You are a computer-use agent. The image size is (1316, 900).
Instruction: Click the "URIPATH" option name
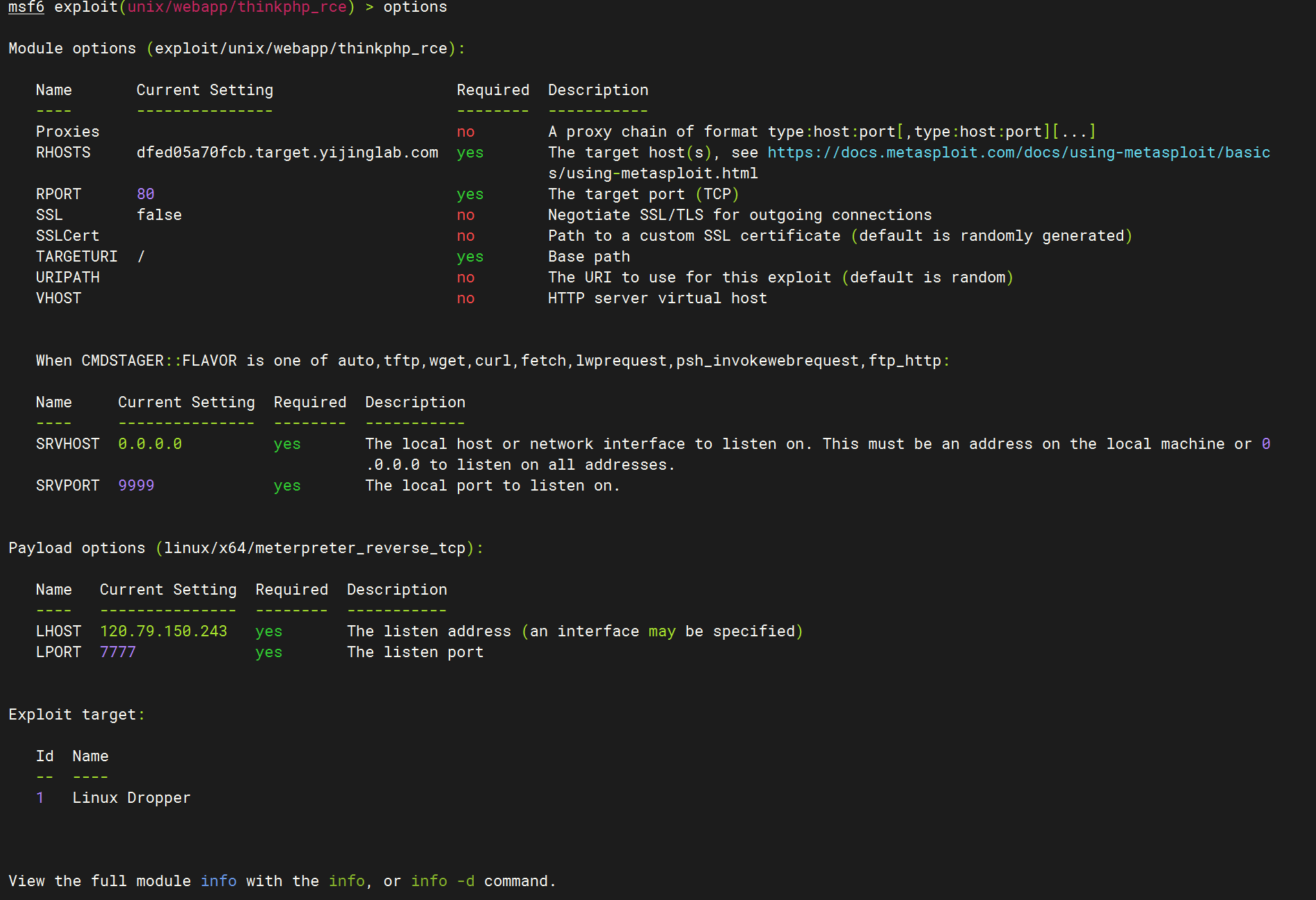click(x=68, y=278)
